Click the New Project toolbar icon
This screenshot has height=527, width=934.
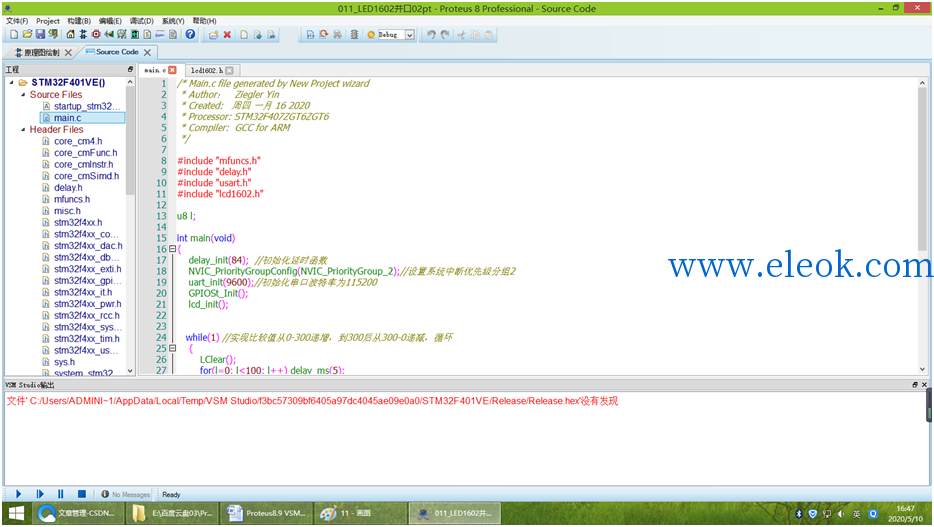14,35
